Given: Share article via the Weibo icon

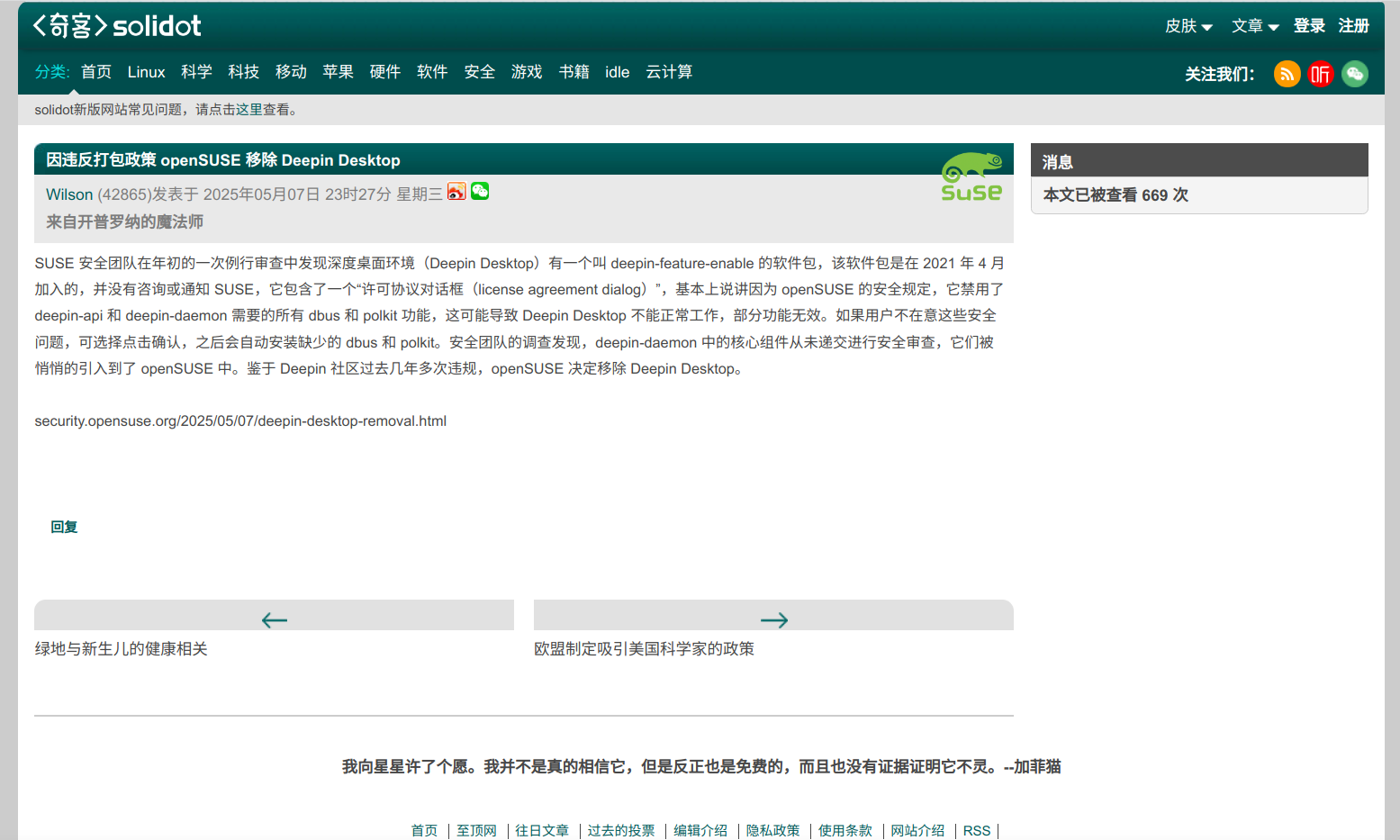Looking at the screenshot, I should [456, 191].
